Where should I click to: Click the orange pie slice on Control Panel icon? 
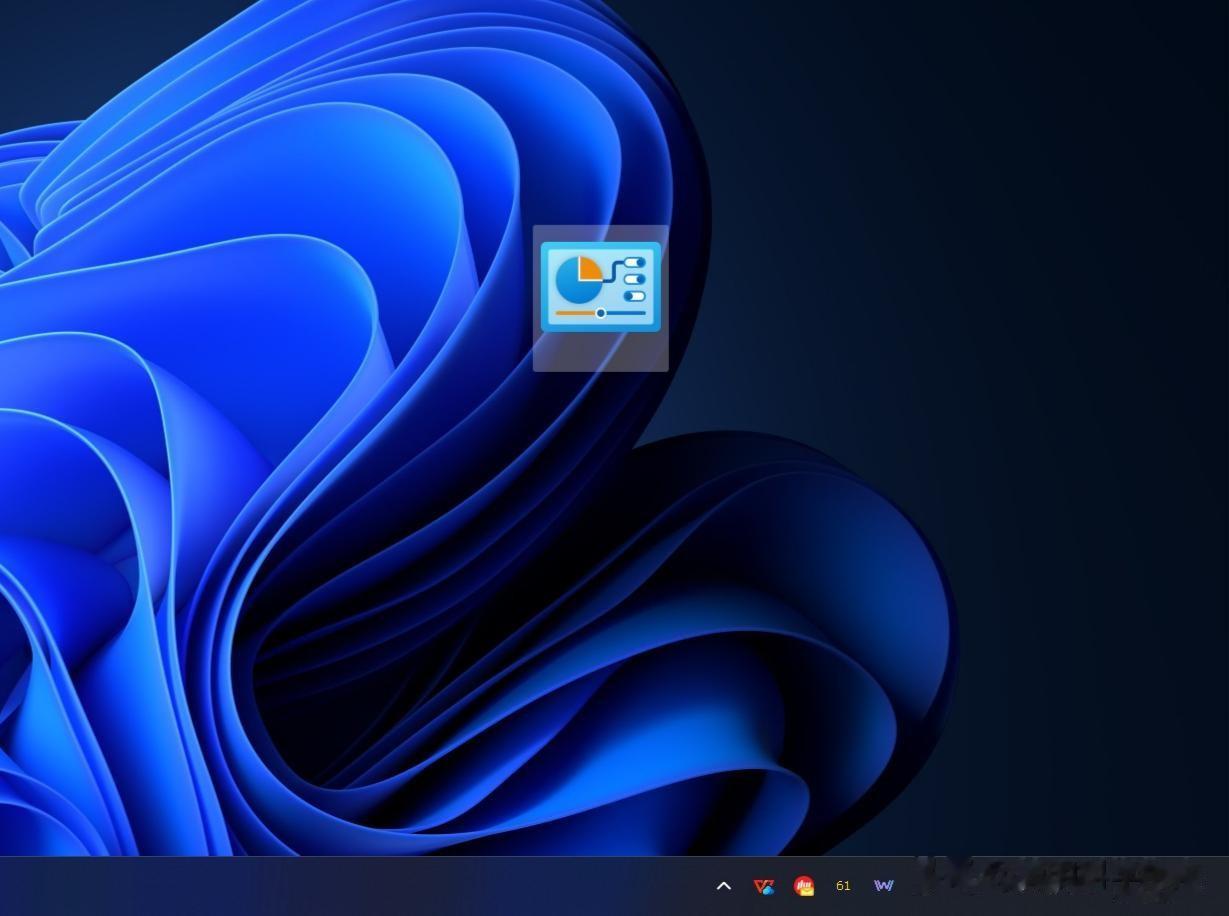point(589,268)
